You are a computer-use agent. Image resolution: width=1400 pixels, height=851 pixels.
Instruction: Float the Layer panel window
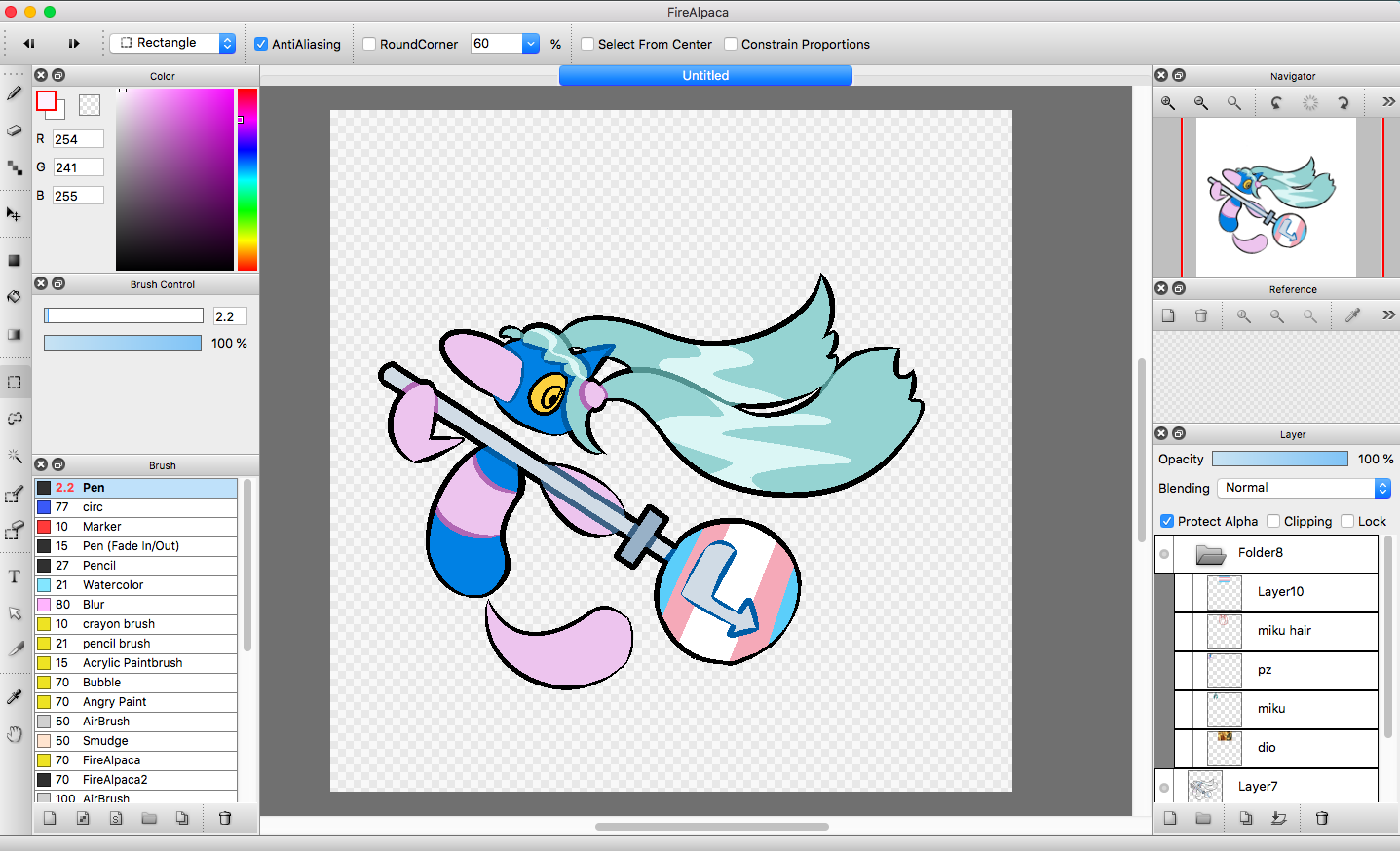1179,433
